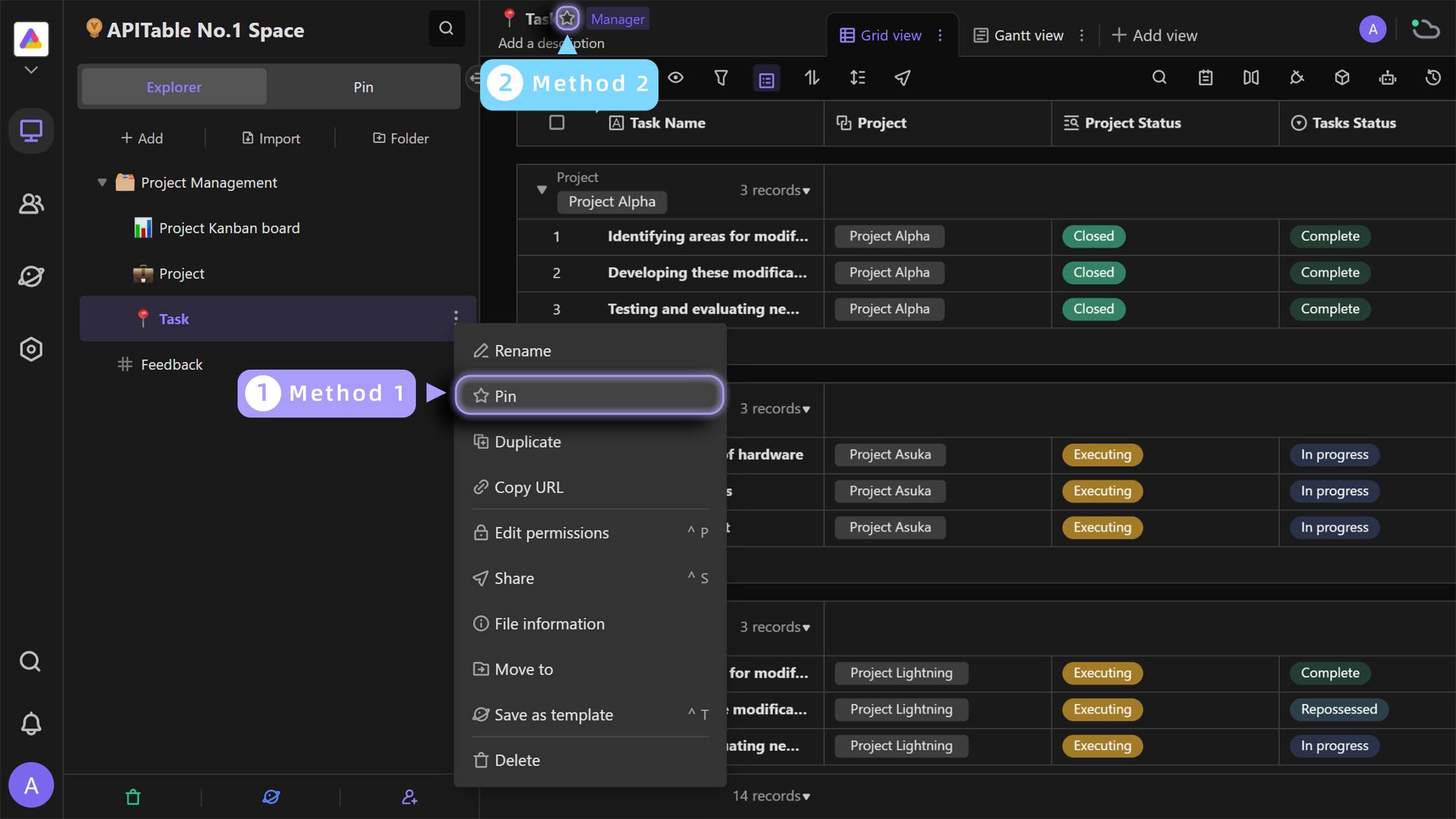This screenshot has width=1456, height=819.
Task: Select the row height icon
Action: (x=857, y=77)
